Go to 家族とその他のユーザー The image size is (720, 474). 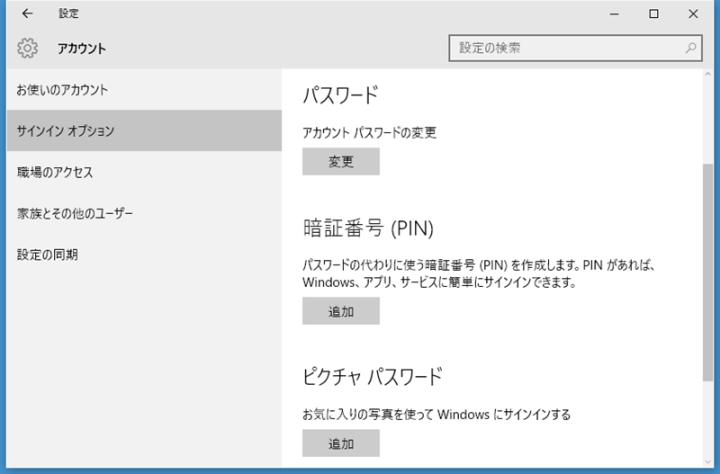tap(144, 214)
